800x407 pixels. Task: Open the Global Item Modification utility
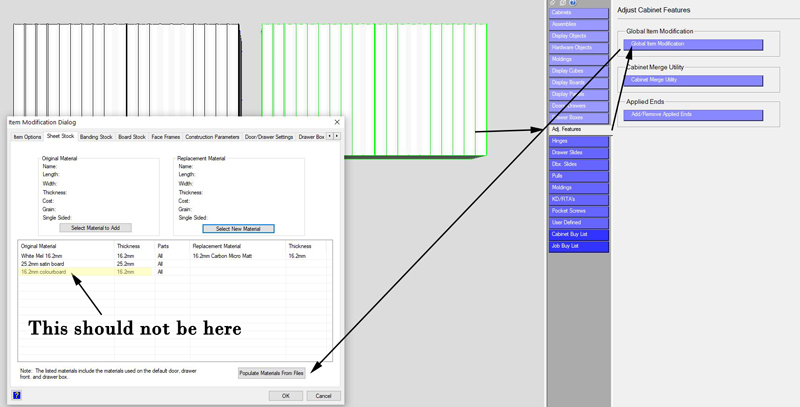694,45
